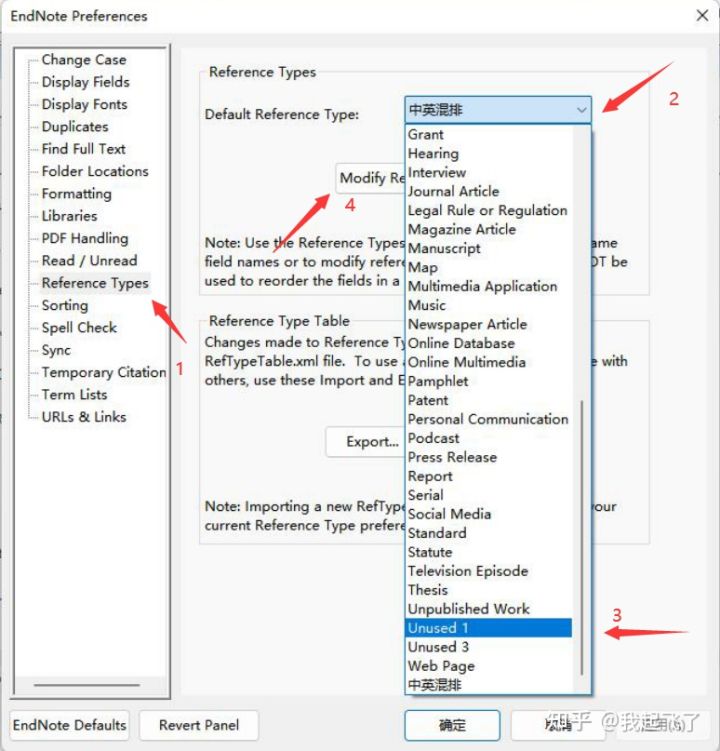Open Sync preferences
Viewport: 720px width, 751px height.
coord(56,350)
